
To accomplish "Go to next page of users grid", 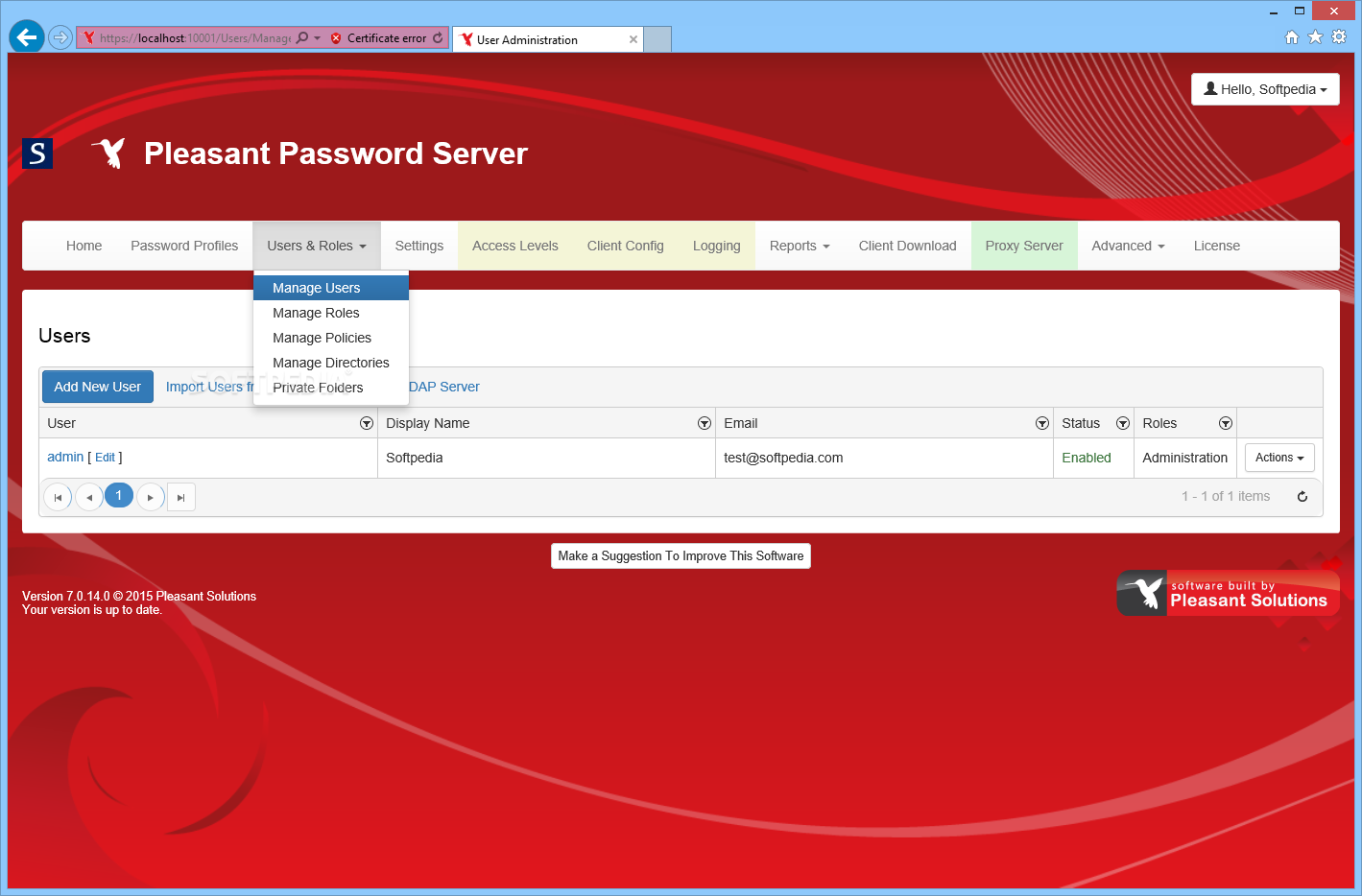I will pyautogui.click(x=151, y=497).
